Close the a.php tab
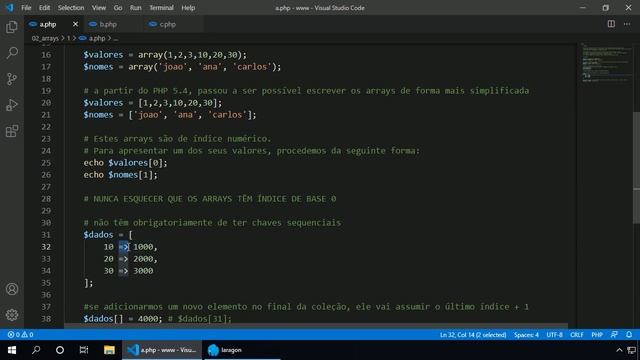This screenshot has width=640, height=360. [75, 24]
